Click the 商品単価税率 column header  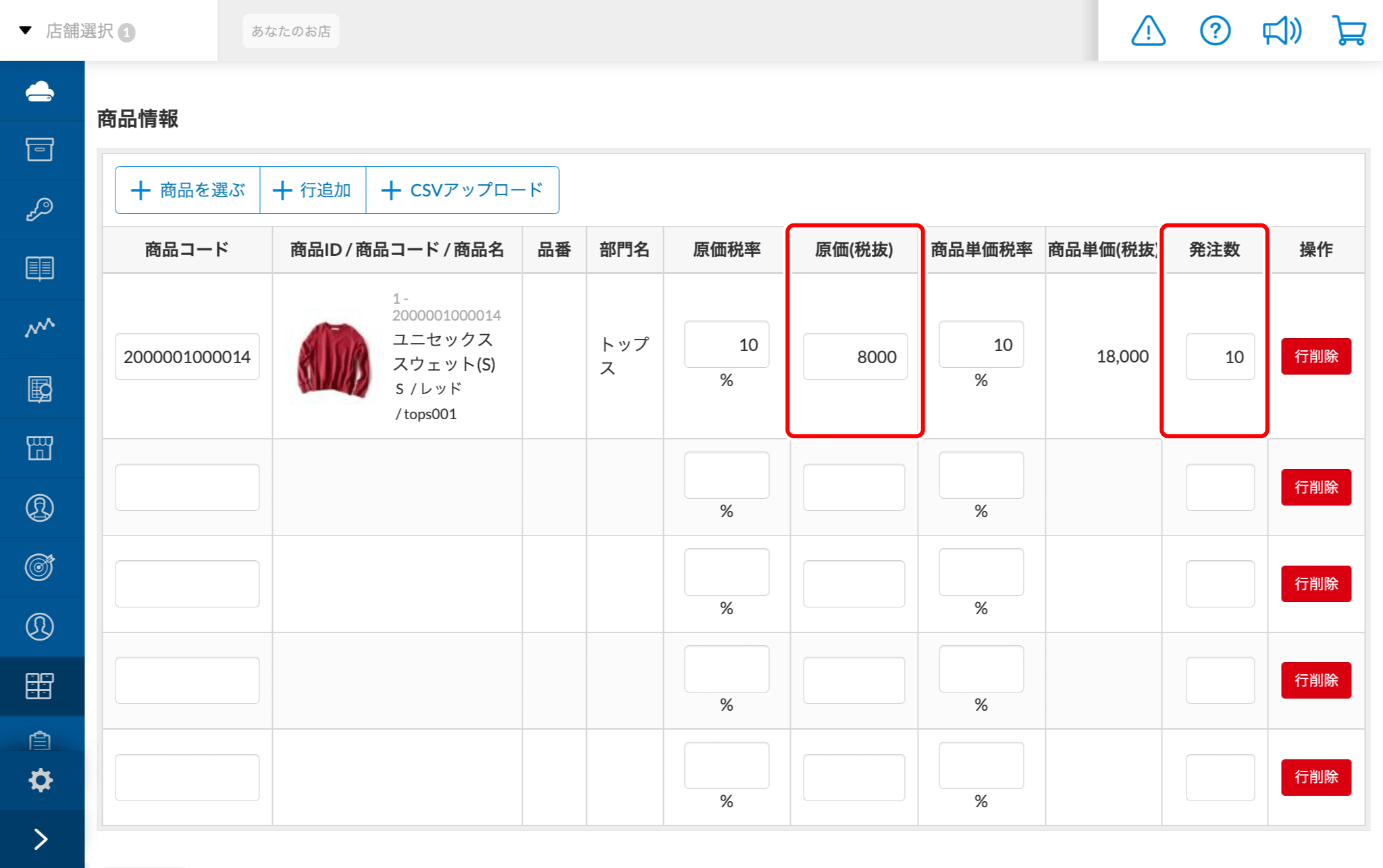pyautogui.click(x=981, y=250)
